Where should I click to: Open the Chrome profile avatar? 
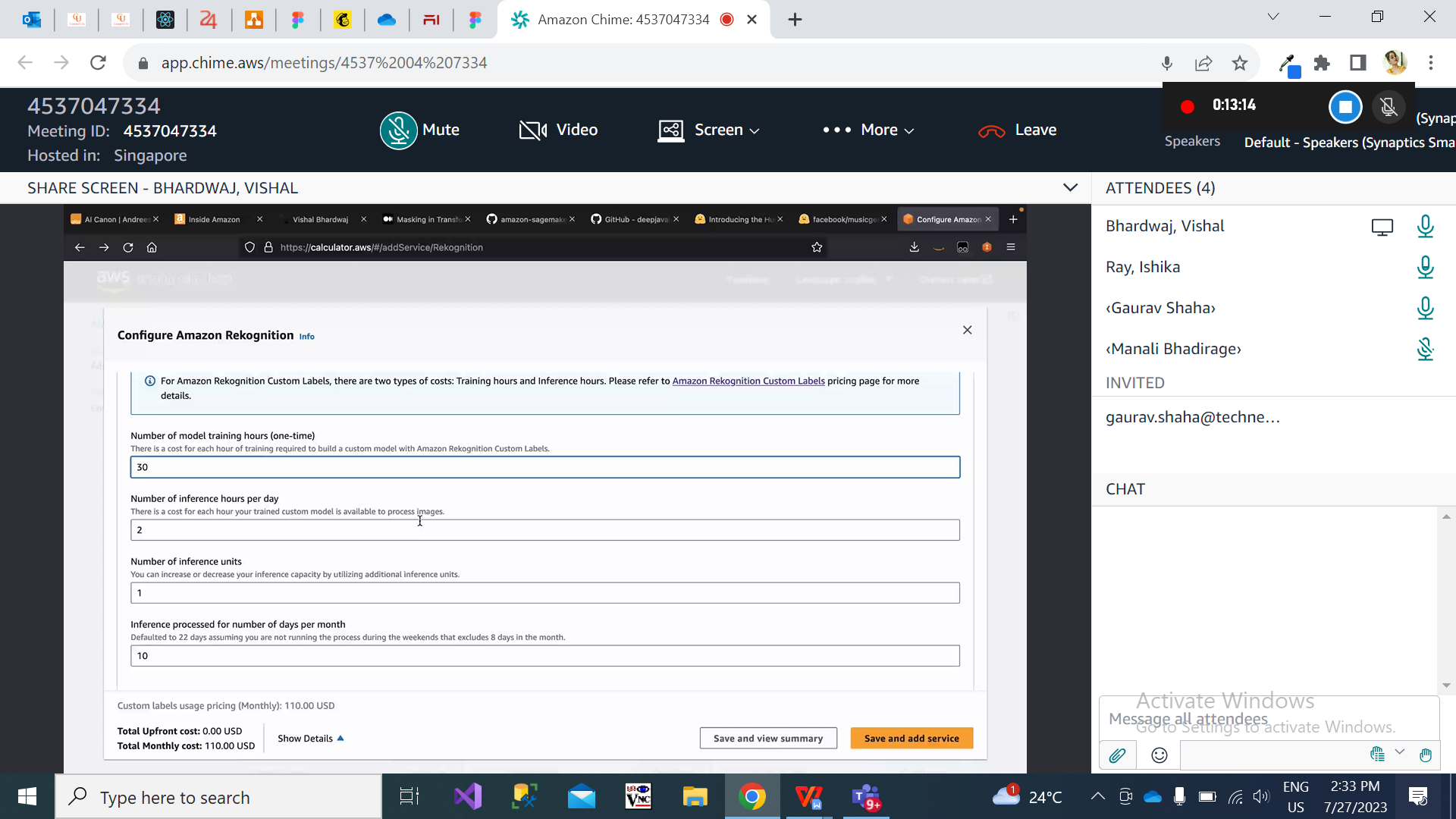1395,63
